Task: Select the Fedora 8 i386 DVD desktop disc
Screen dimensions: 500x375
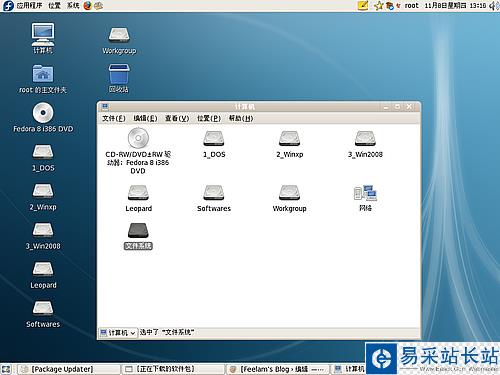Action: [x=43, y=117]
